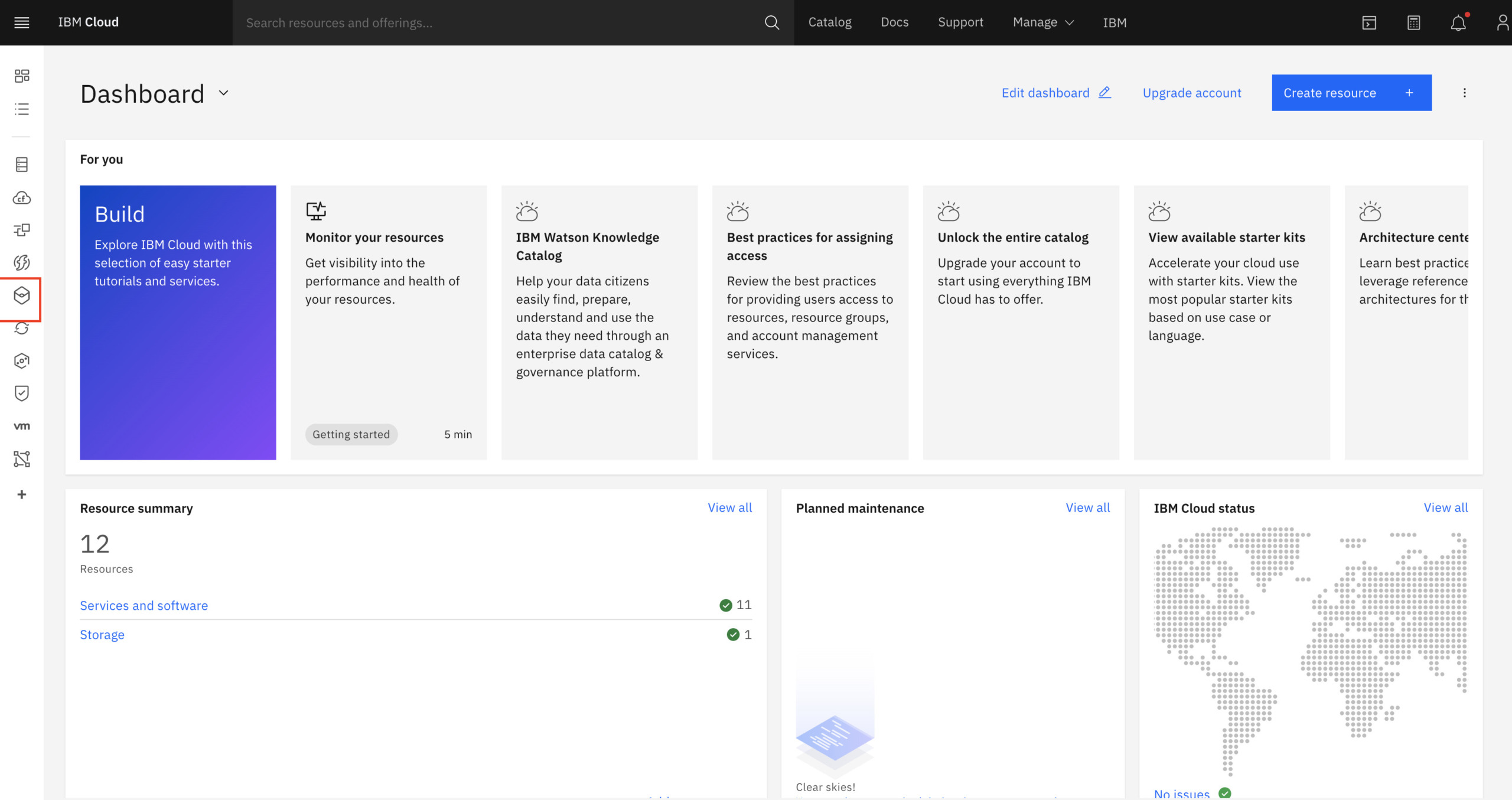This screenshot has width=1512, height=800.
Task: Open the IBM Cloud Shell icon
Action: tap(1369, 22)
